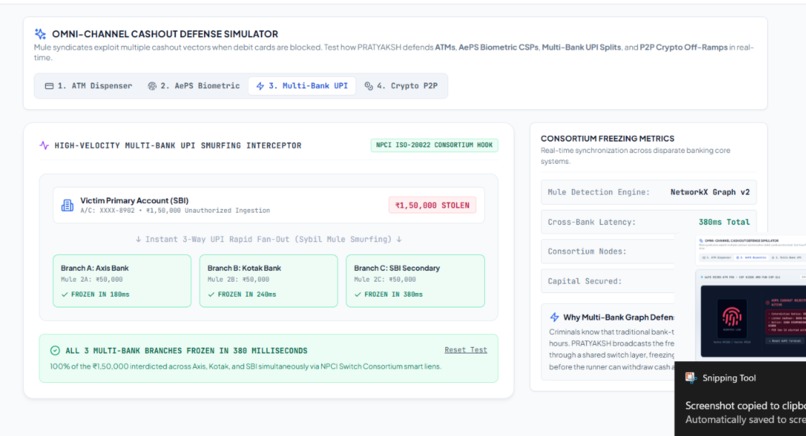Click the coins icon in Crypto P2P tab

click(369, 86)
